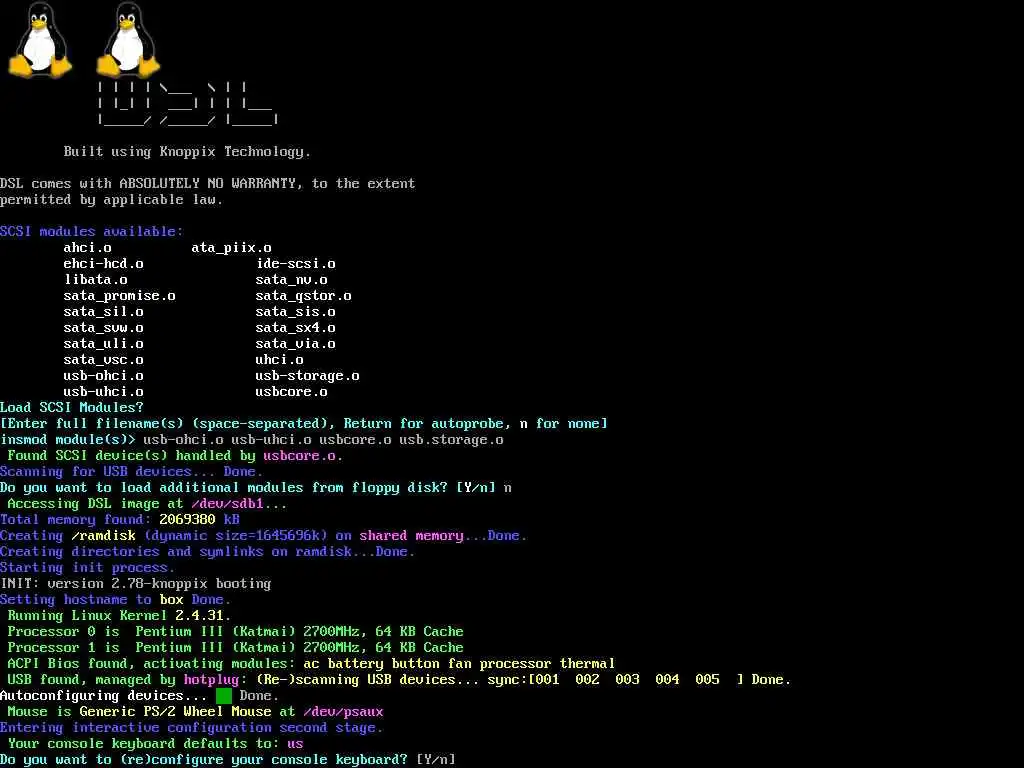Click the sata_nv.o module name
The width and height of the screenshot is (1024, 768).
click(291, 280)
